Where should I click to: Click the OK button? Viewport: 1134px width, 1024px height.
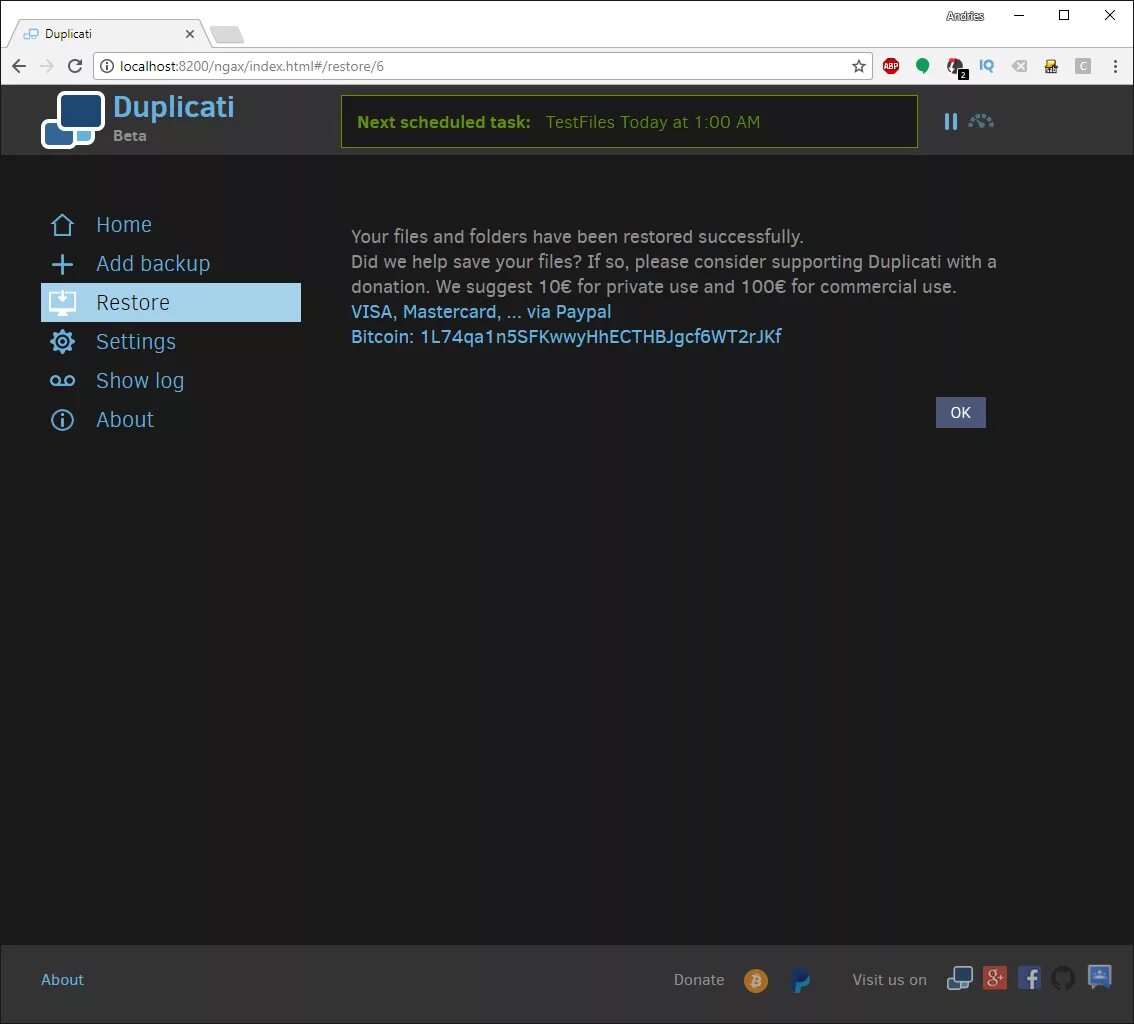coord(960,412)
